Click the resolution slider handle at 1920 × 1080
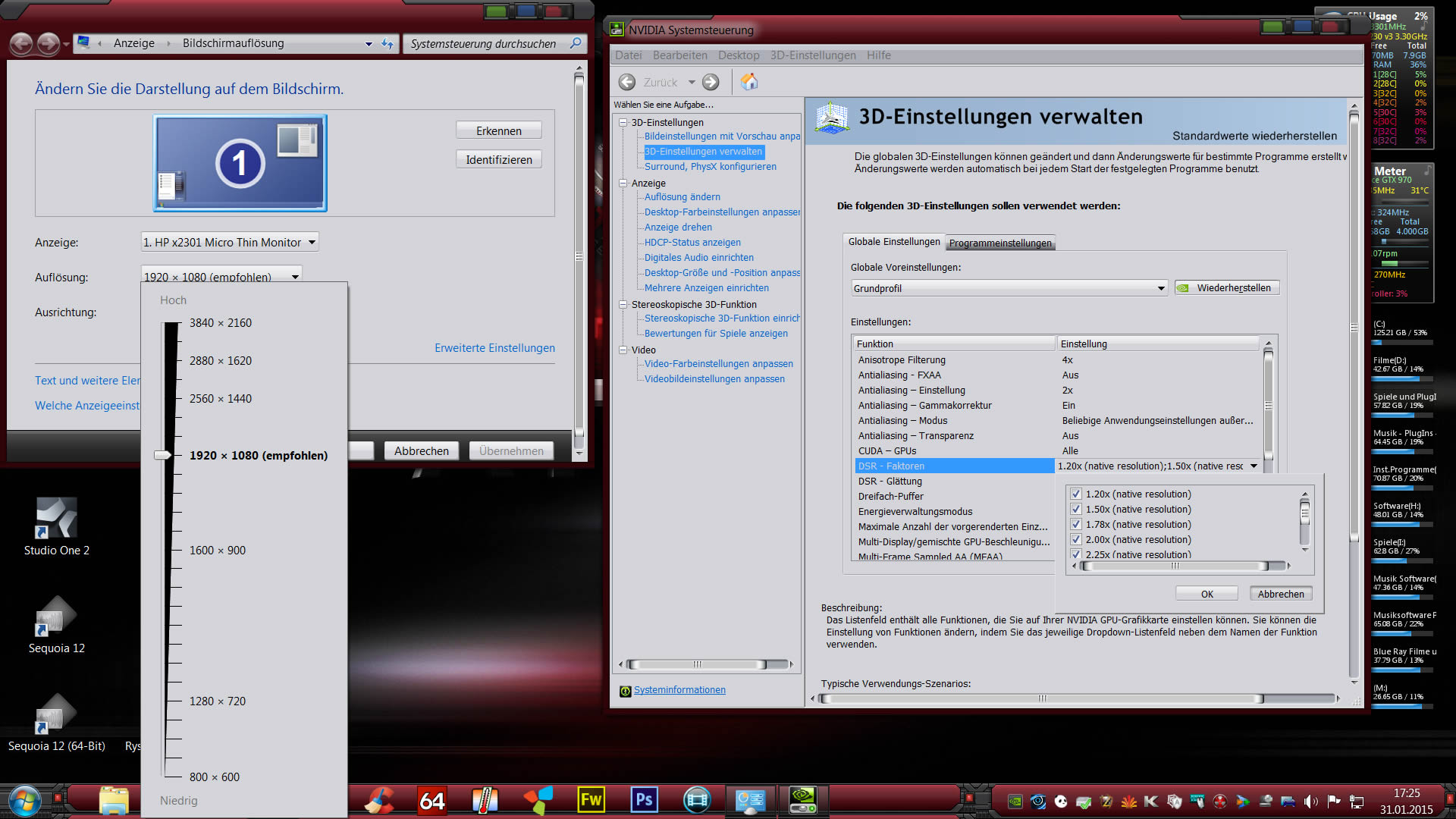This screenshot has width=1456, height=819. coord(162,455)
